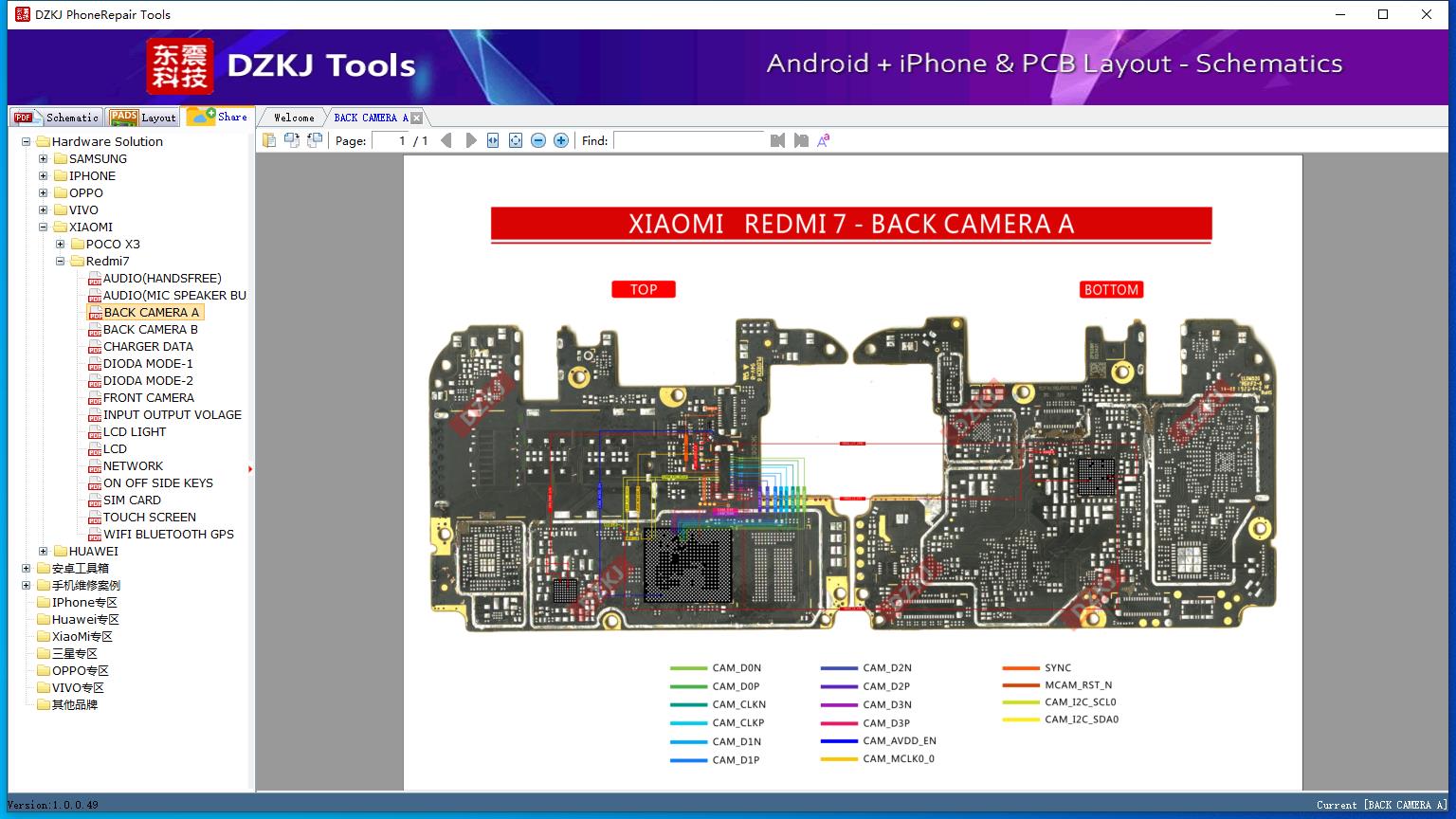
Task: Open BACK CAMERA B document
Action: point(151,330)
